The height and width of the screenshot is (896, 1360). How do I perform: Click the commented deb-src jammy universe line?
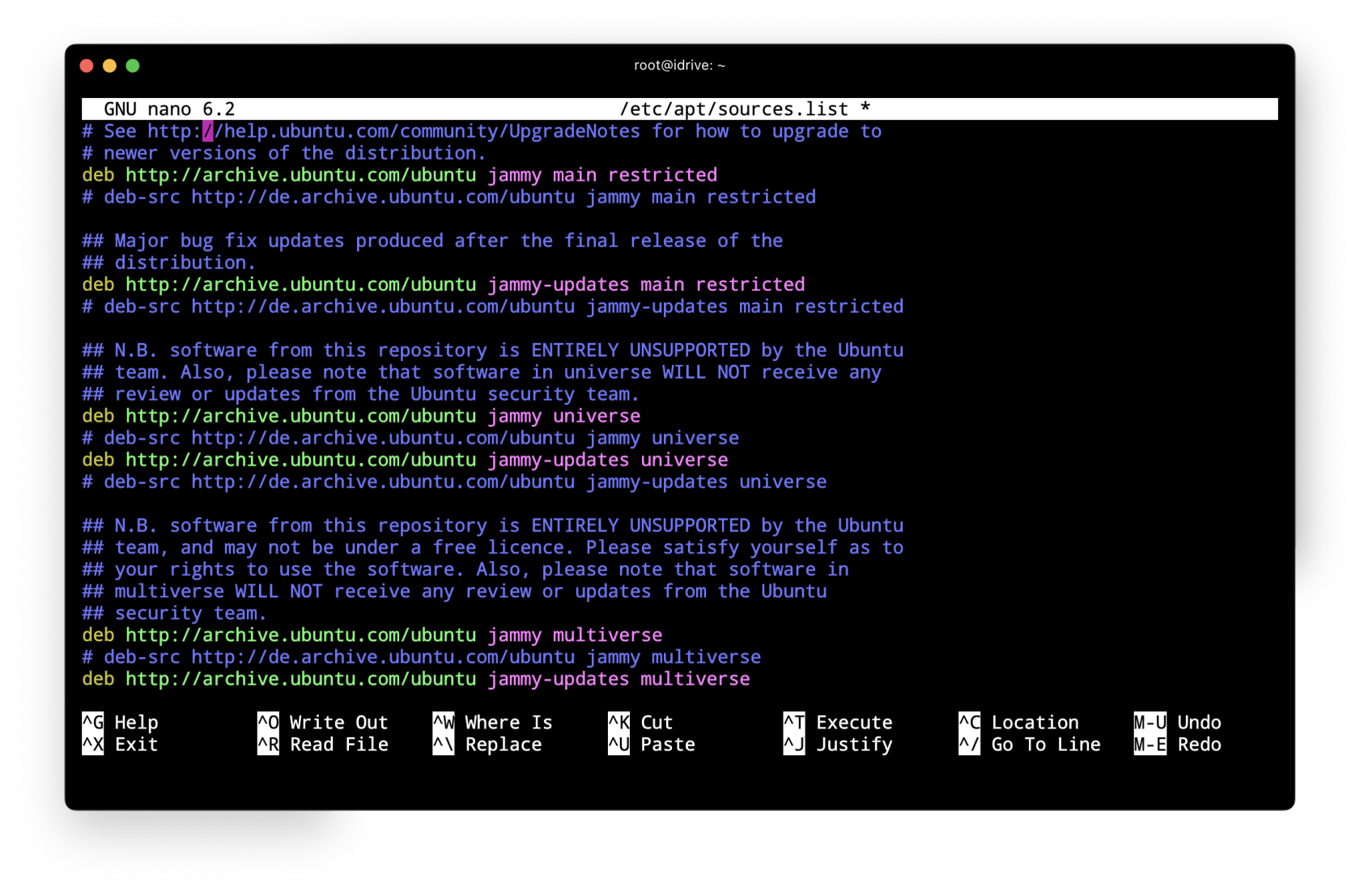tap(410, 438)
